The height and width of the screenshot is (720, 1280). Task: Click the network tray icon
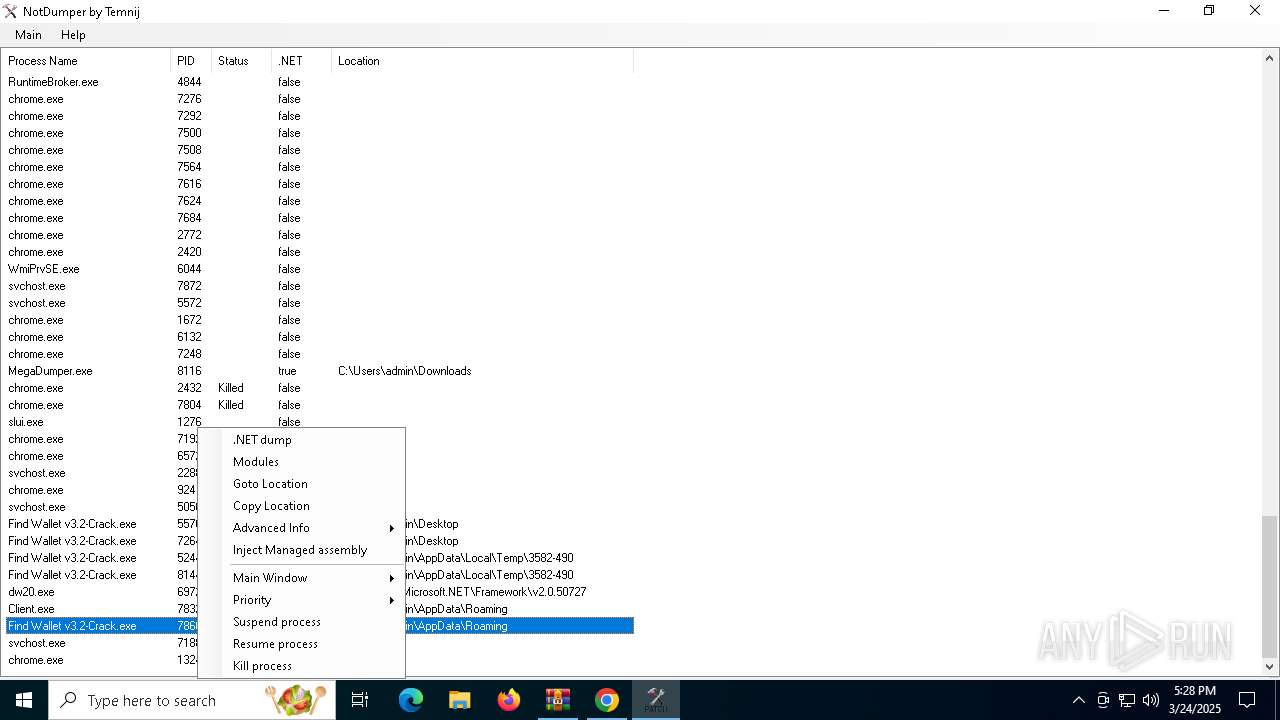coord(1127,700)
